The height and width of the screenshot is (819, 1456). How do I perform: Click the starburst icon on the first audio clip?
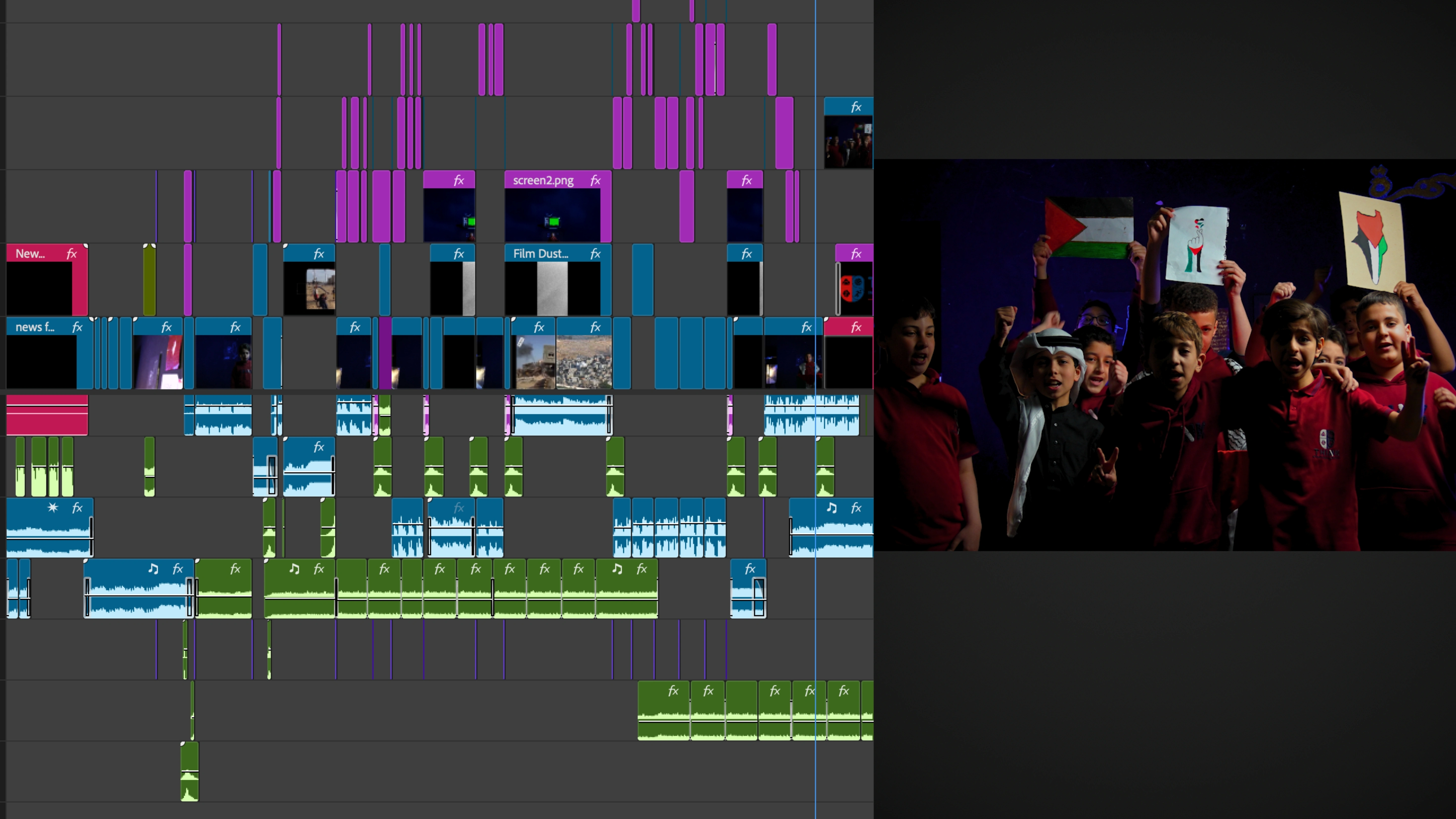tap(53, 508)
